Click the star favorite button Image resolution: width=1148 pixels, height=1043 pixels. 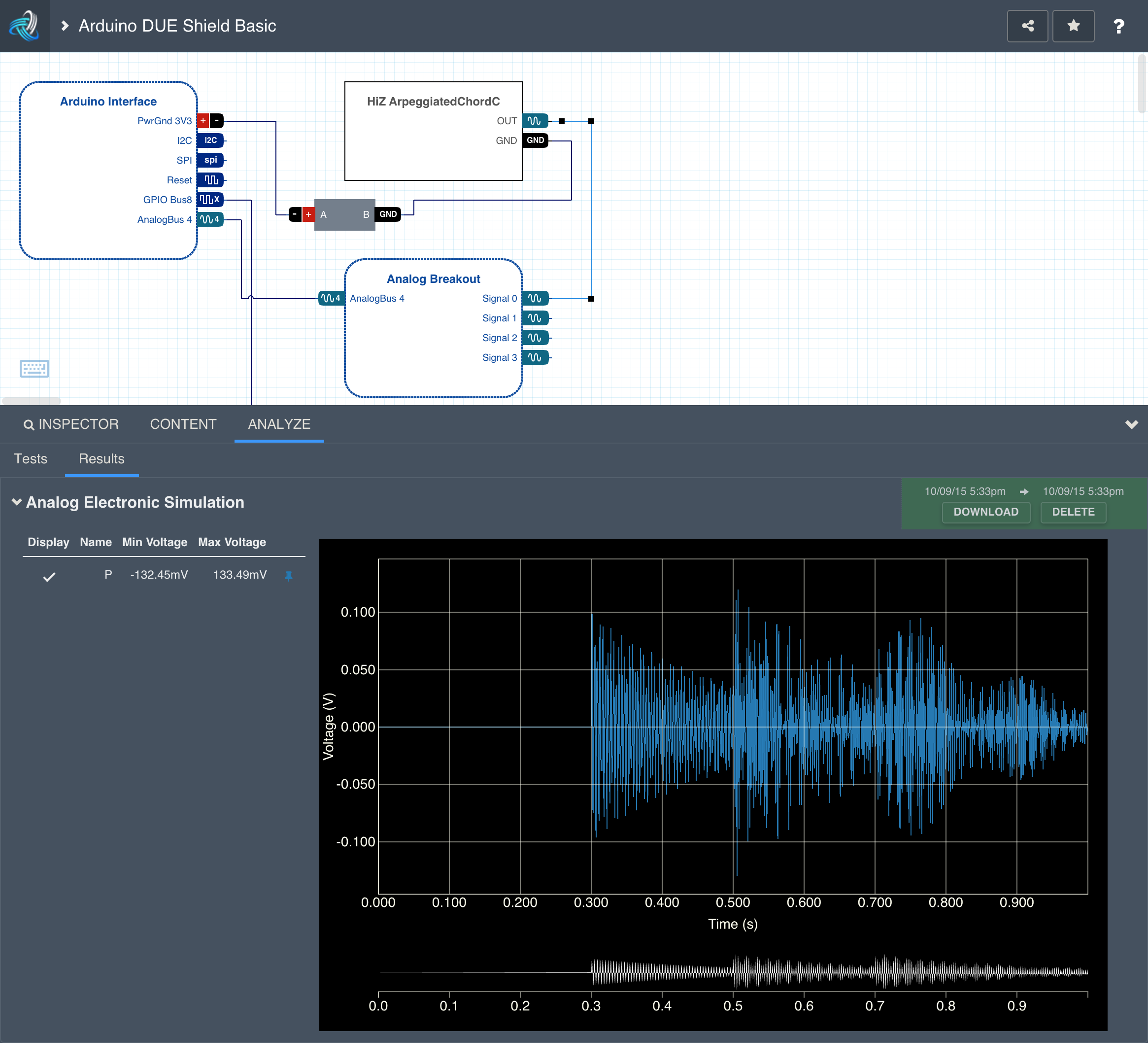click(x=1074, y=26)
